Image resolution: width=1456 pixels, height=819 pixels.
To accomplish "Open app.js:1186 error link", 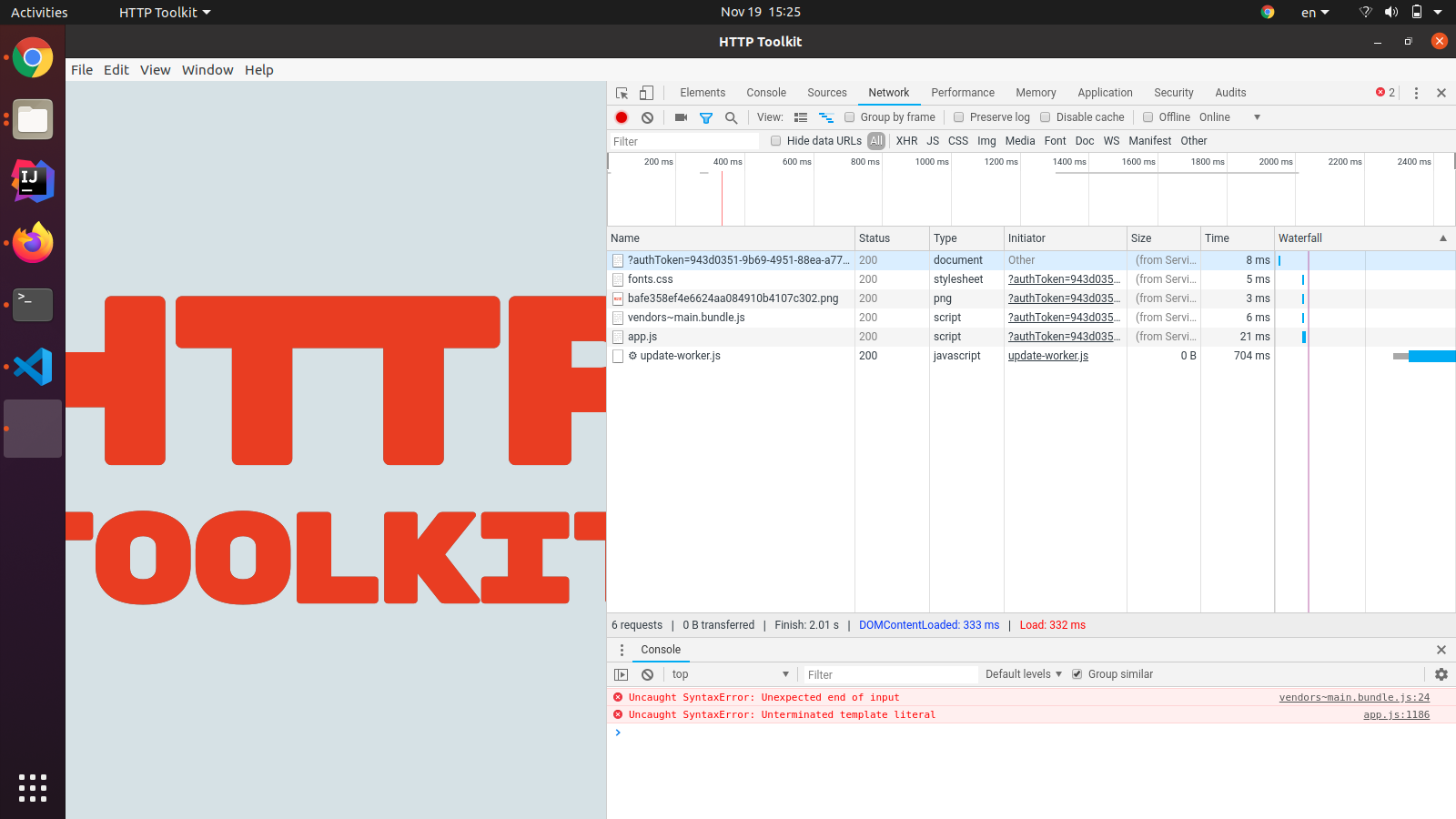I will point(1395,714).
